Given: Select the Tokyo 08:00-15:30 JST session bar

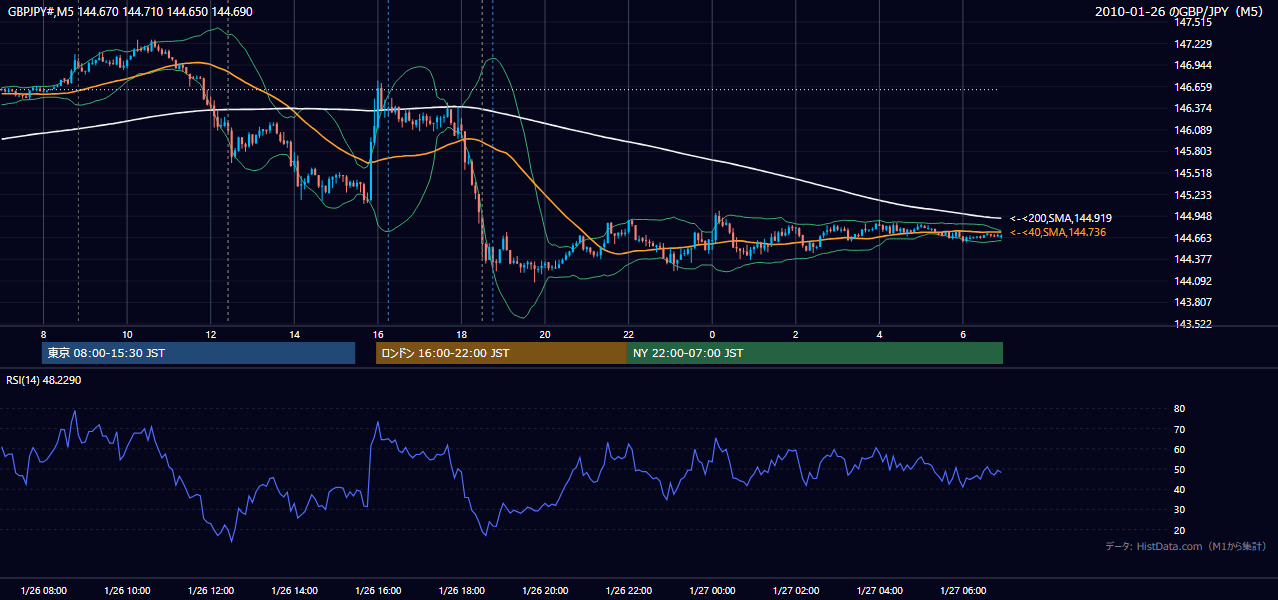Looking at the screenshot, I should pos(199,353).
